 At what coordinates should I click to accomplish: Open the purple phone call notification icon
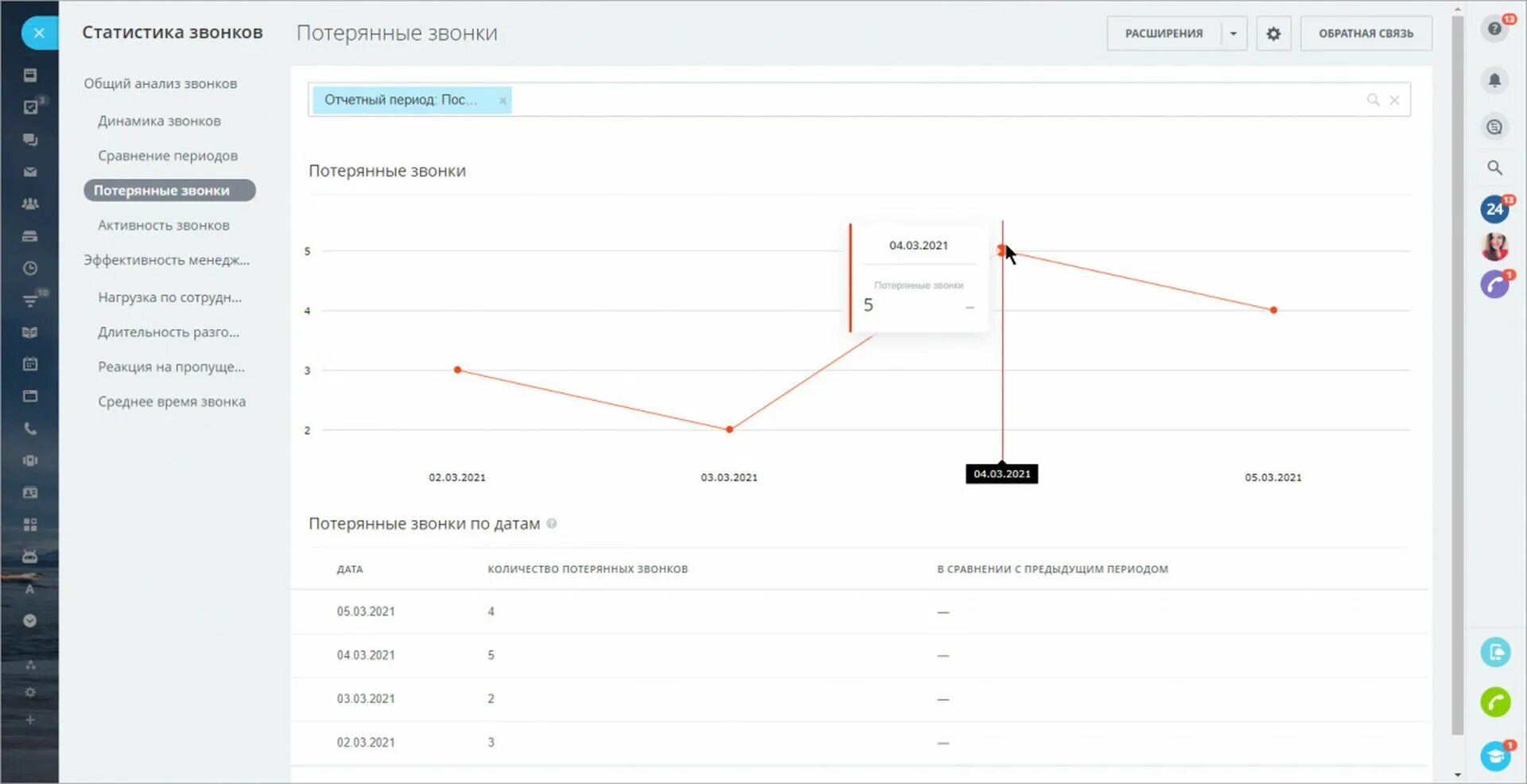coord(1495,284)
